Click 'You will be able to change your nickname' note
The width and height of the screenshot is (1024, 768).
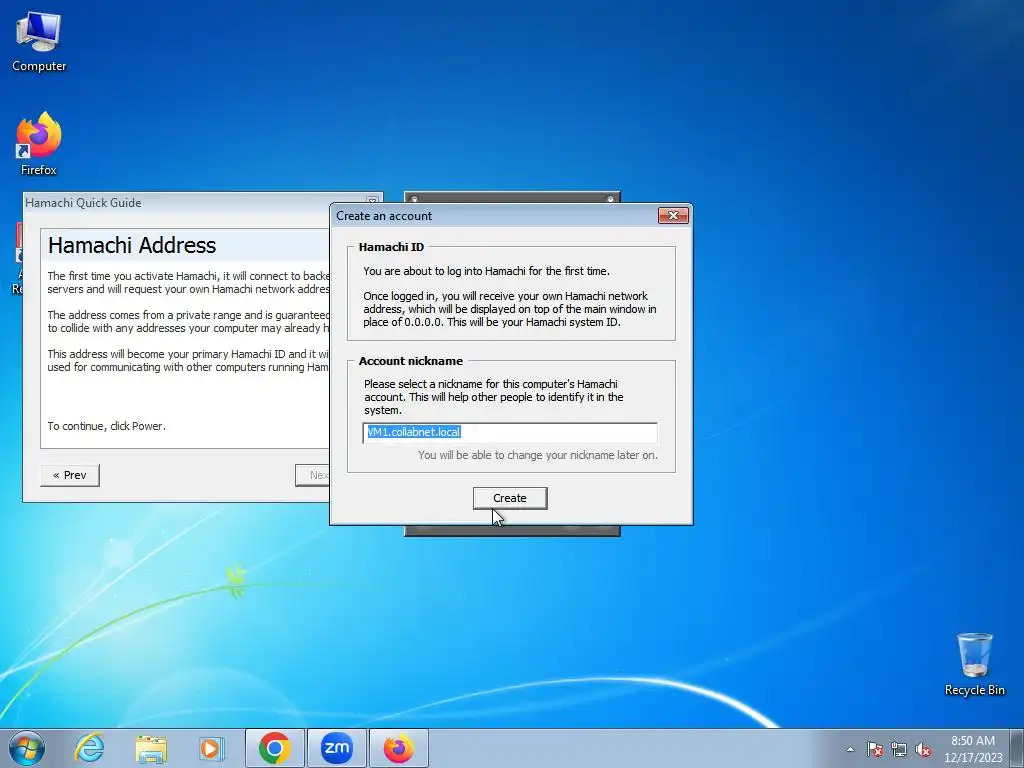537,455
